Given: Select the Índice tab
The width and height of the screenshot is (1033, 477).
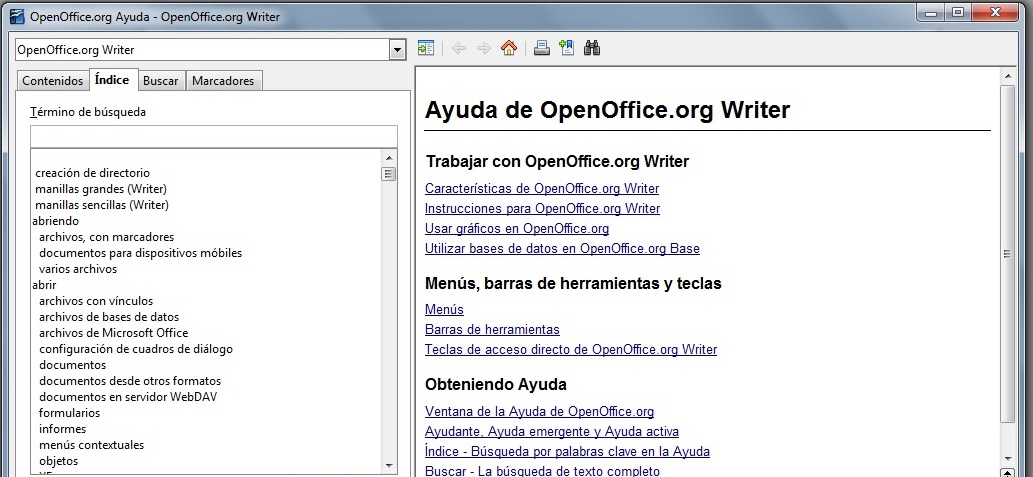Looking at the screenshot, I should point(112,80).
